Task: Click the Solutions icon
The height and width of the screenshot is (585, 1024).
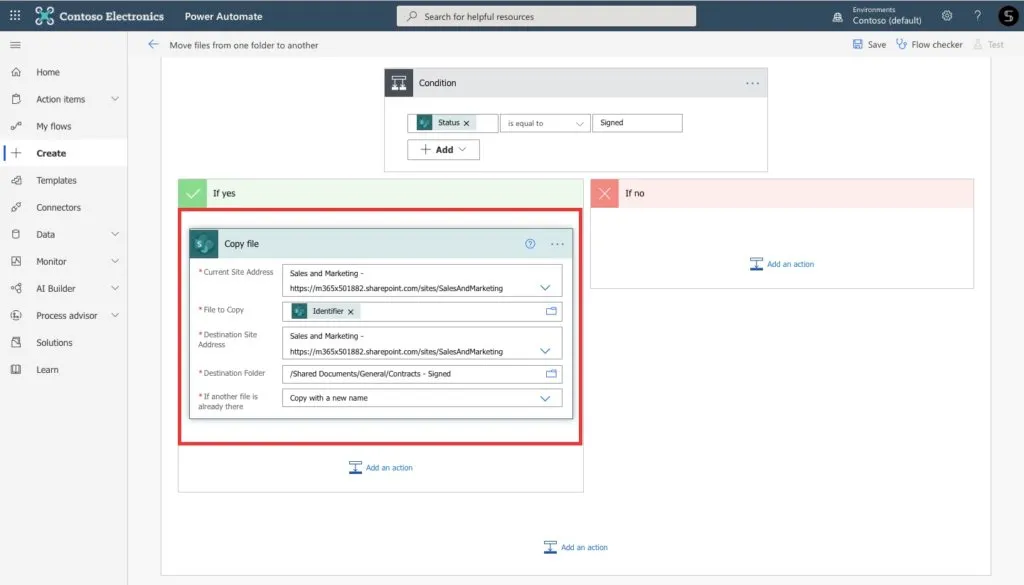Action: point(16,342)
